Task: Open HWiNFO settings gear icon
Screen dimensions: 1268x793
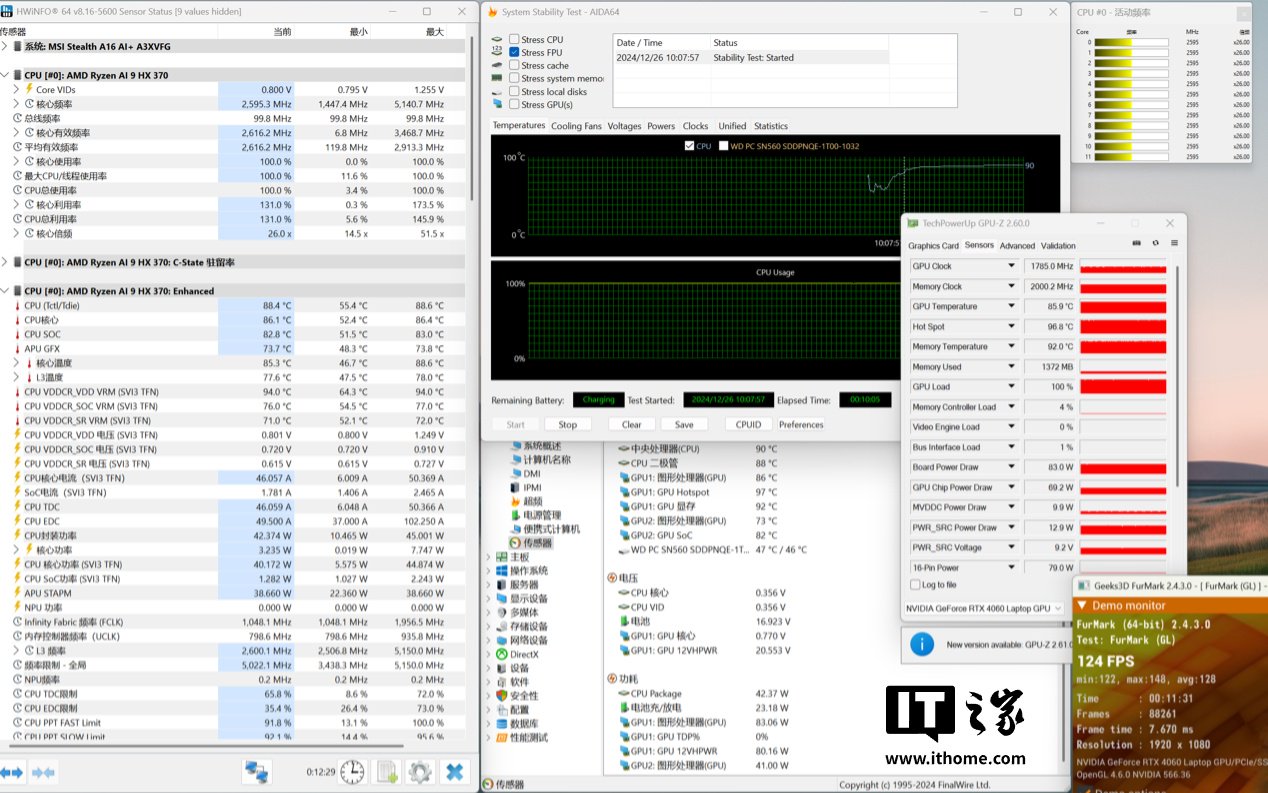Action: tap(420, 772)
